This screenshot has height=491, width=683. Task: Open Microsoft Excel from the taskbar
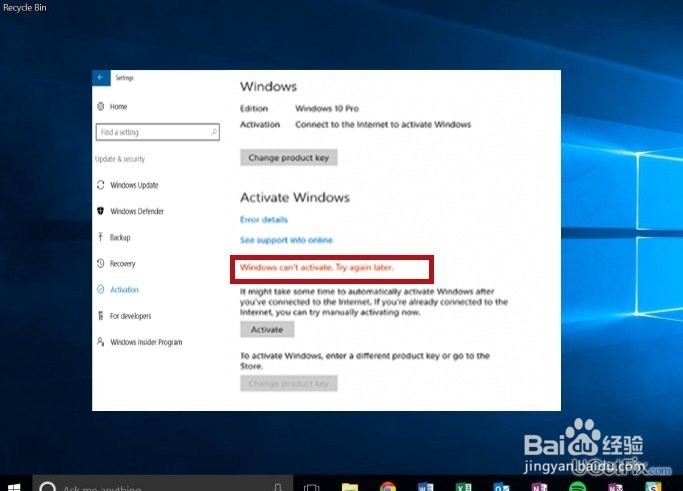(463, 487)
